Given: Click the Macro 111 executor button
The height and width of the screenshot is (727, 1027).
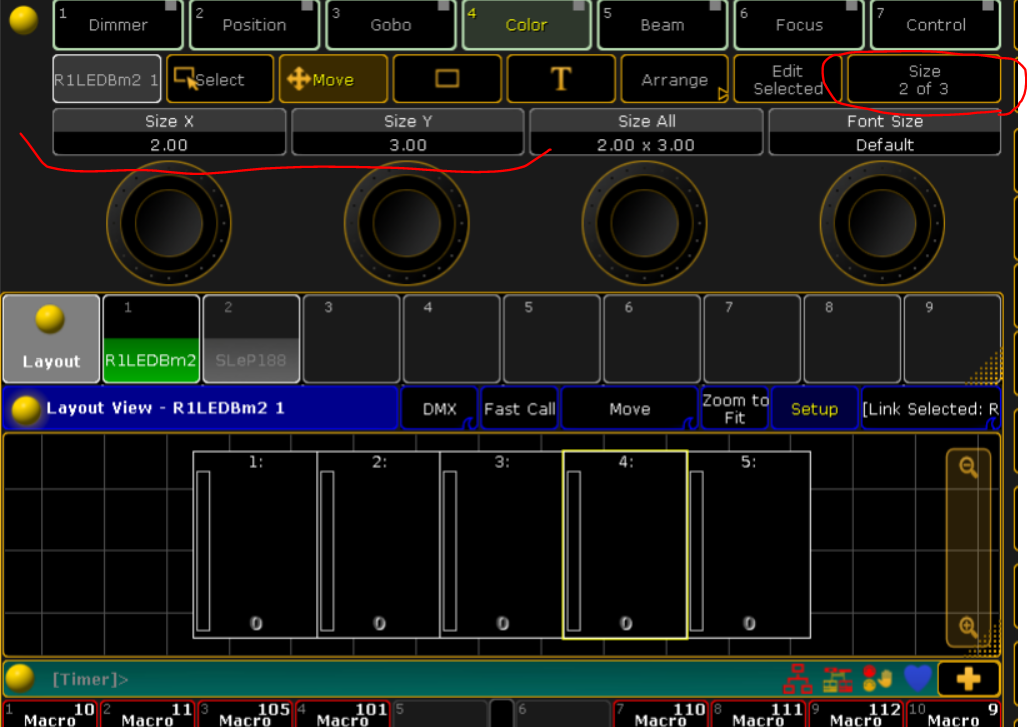Looking at the screenshot, I should point(759,714).
